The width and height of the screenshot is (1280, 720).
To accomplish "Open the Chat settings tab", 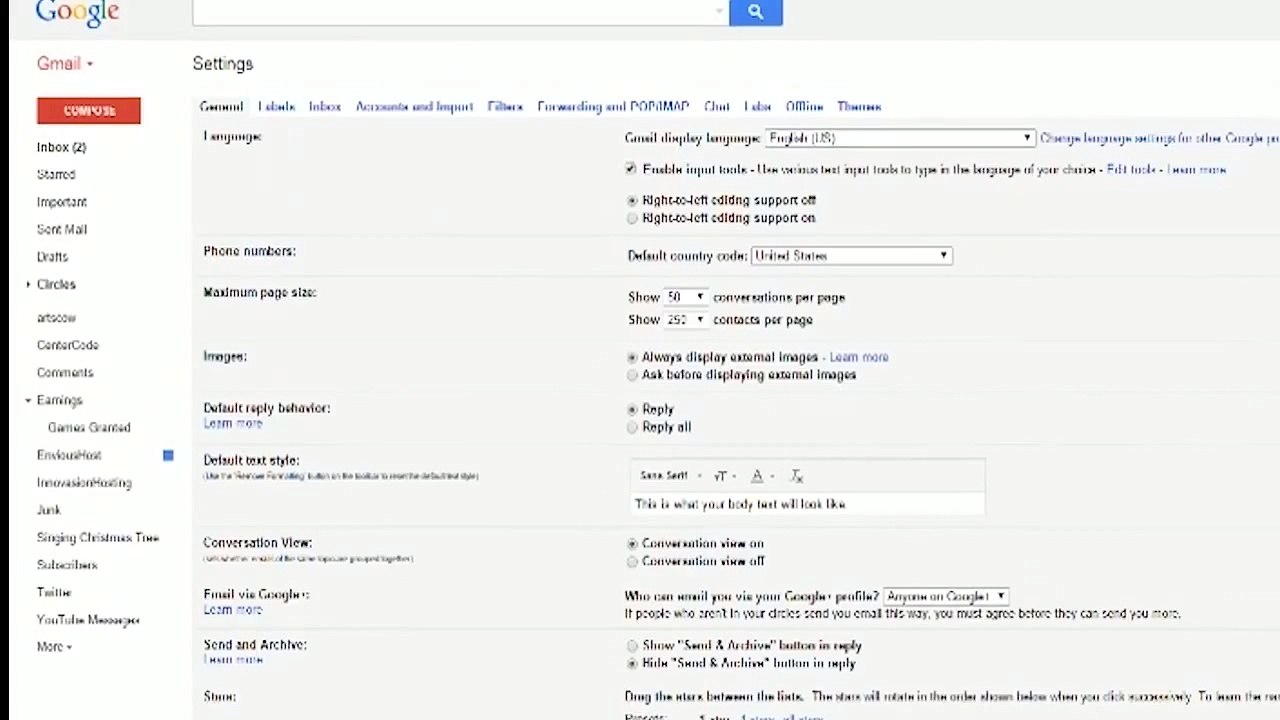I will [717, 106].
